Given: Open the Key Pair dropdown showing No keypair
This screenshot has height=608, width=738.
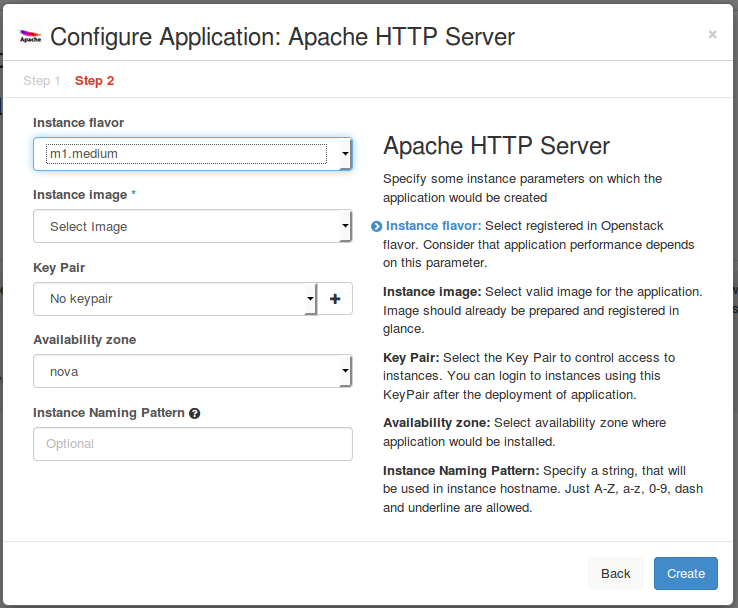Looking at the screenshot, I should pyautogui.click(x=175, y=298).
